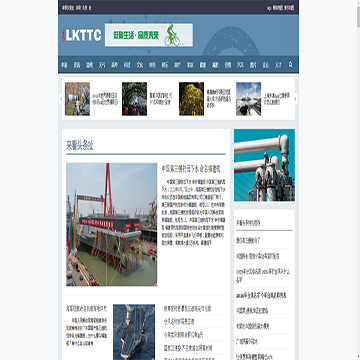The image size is (360, 360).
Task: Click the top-right login links in header bar
Action: point(281,7)
